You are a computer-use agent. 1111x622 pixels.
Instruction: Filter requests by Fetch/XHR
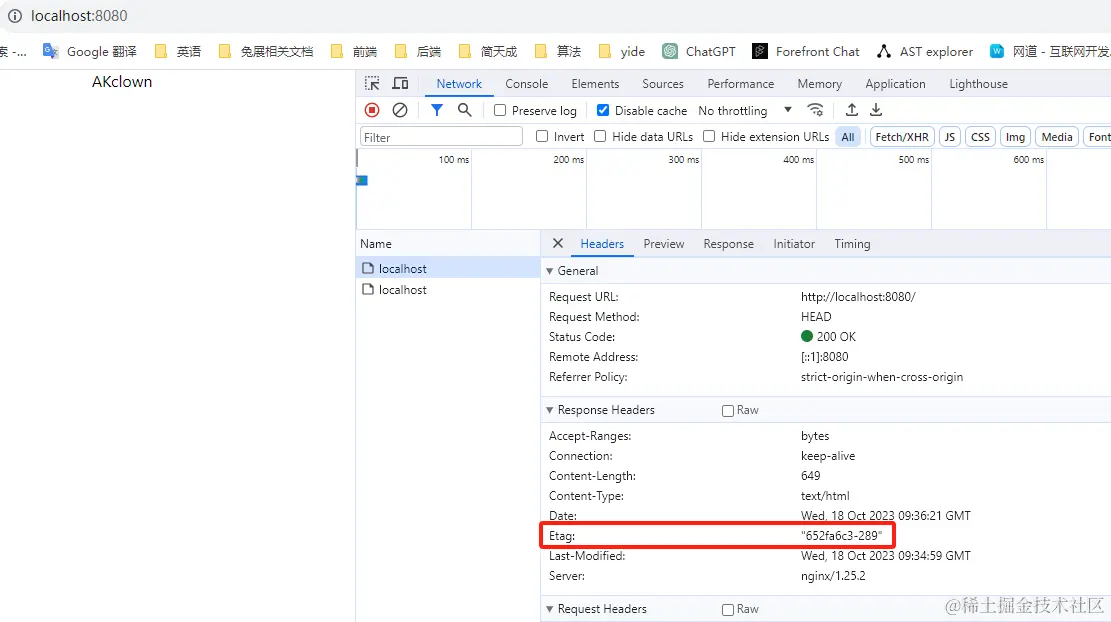point(902,137)
